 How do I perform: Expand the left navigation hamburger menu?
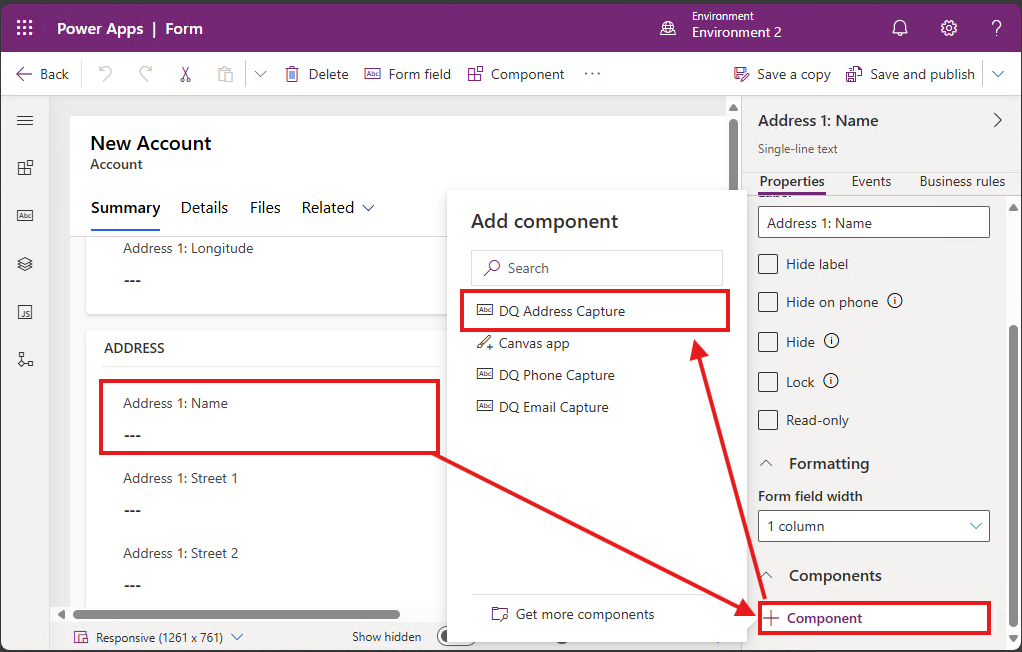(x=25, y=121)
